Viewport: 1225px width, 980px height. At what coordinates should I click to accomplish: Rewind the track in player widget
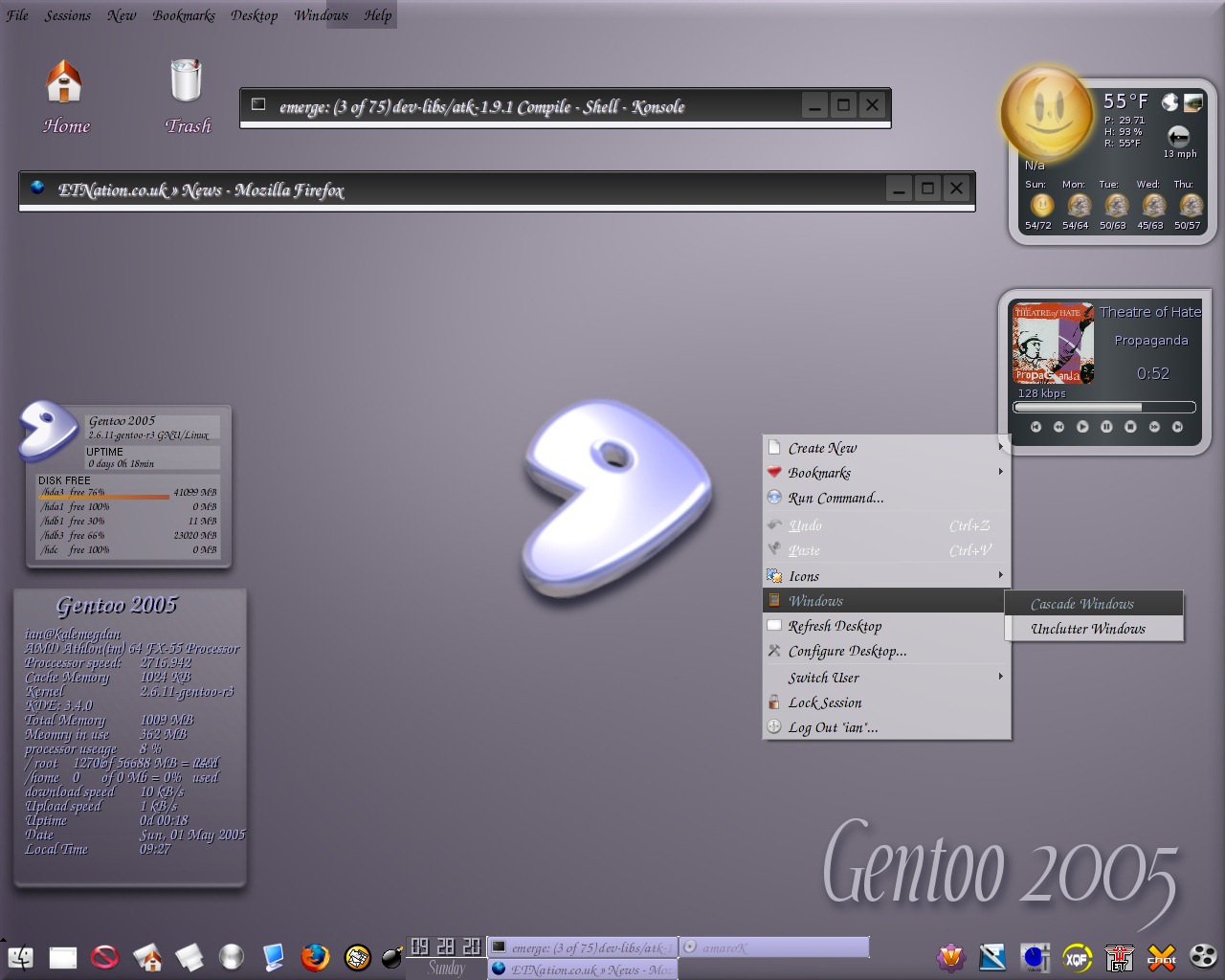pyautogui.click(x=1058, y=427)
